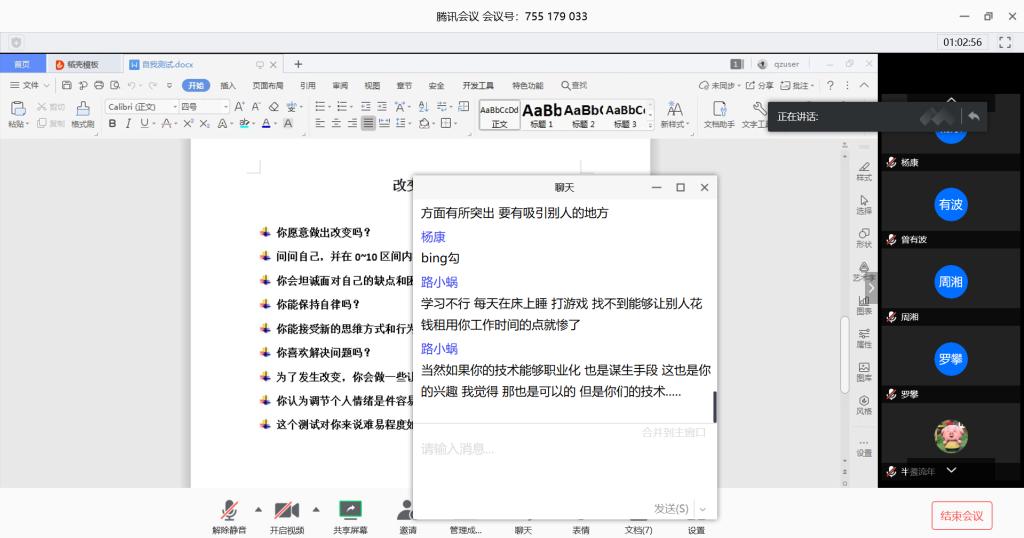
Task: Click 合并到主窗口 in the chat window
Action: (673, 433)
